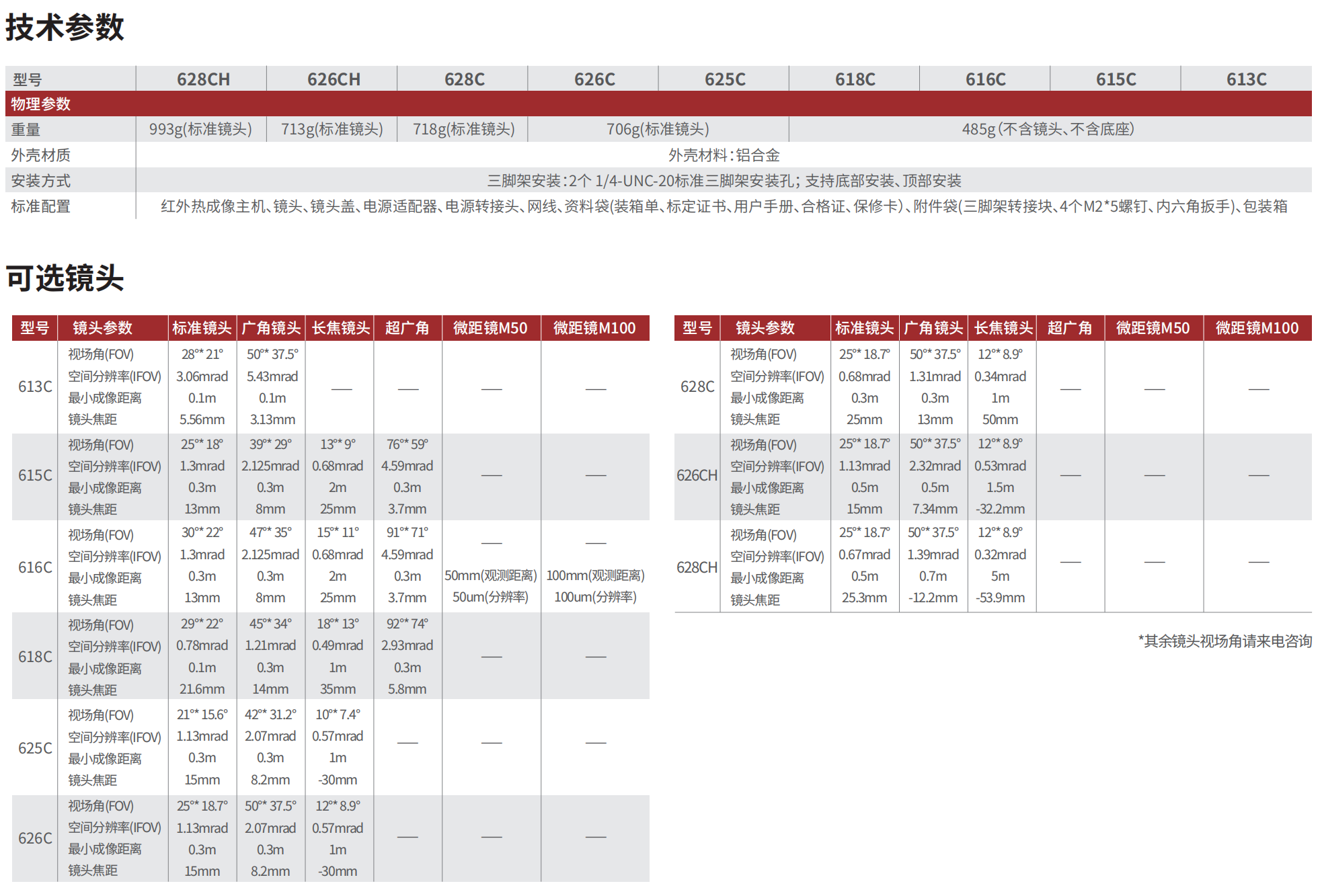The height and width of the screenshot is (896, 1322).
Task: Select the 615C row label in lens table
Action: (35, 475)
